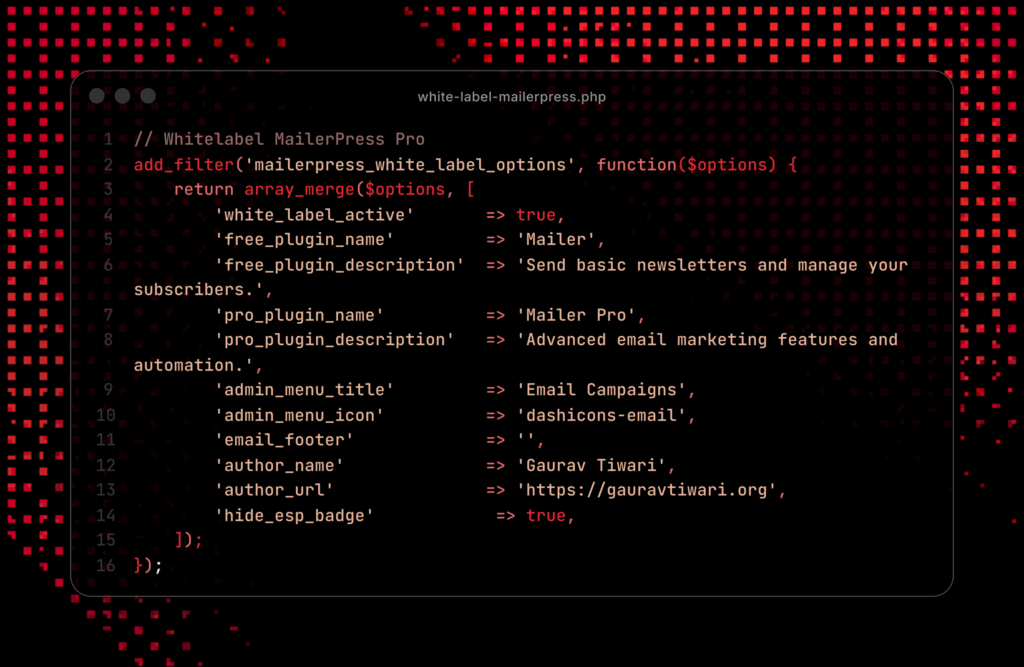
Task: Click the first gray window dot
Action: [97, 96]
